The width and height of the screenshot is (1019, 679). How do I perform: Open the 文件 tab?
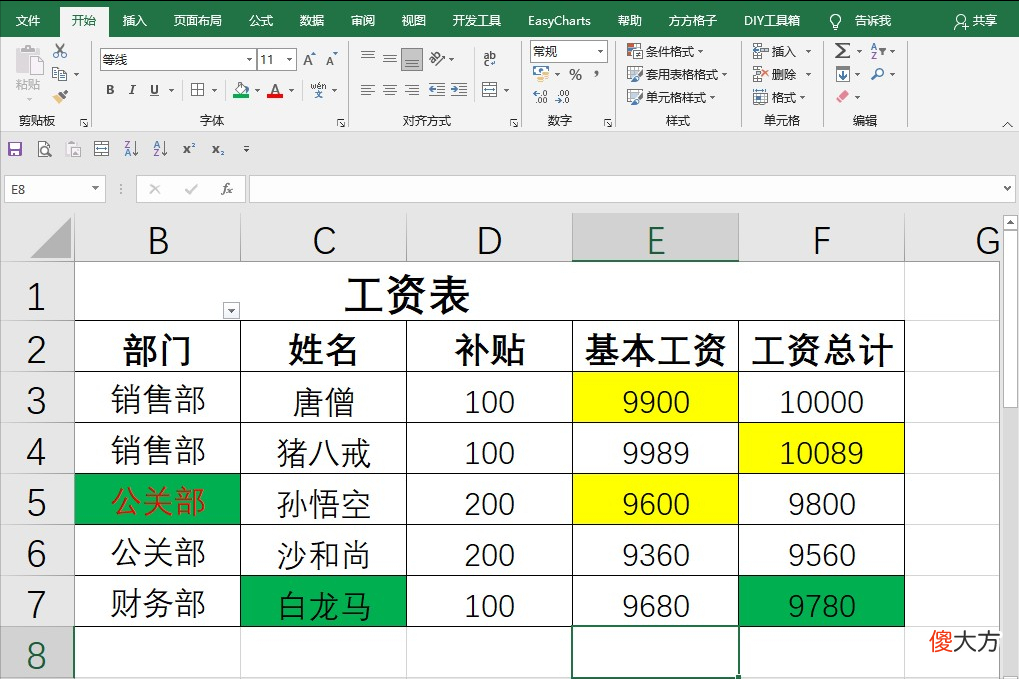pos(28,21)
